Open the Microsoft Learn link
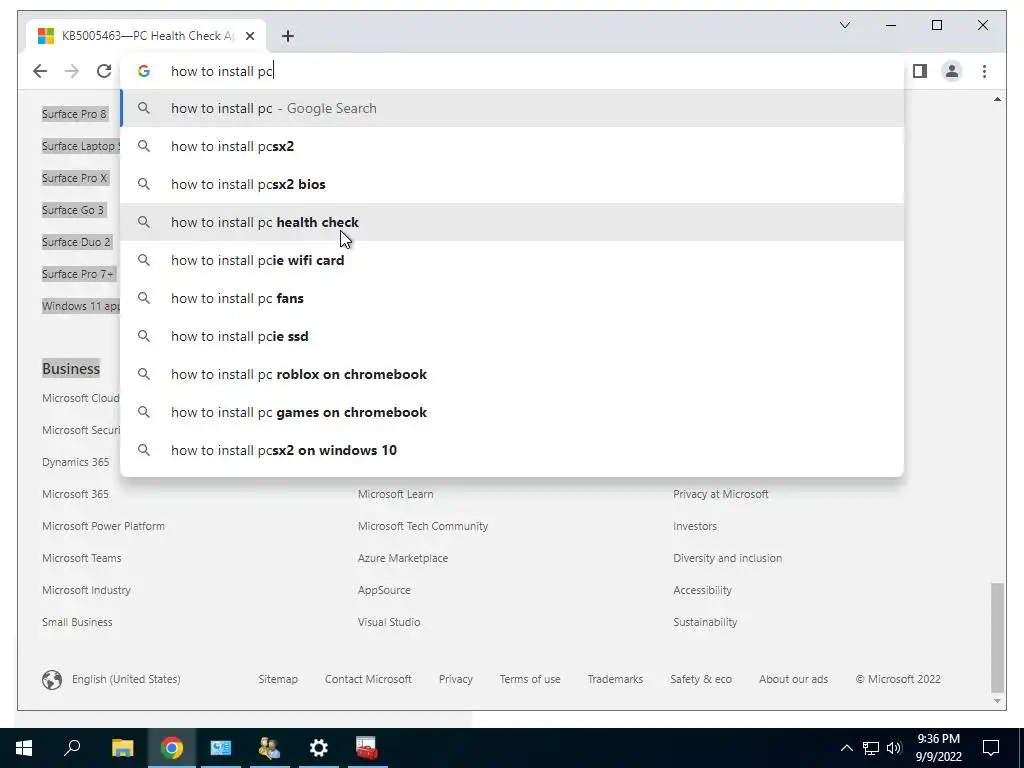The width and height of the screenshot is (1024, 768). point(395,494)
